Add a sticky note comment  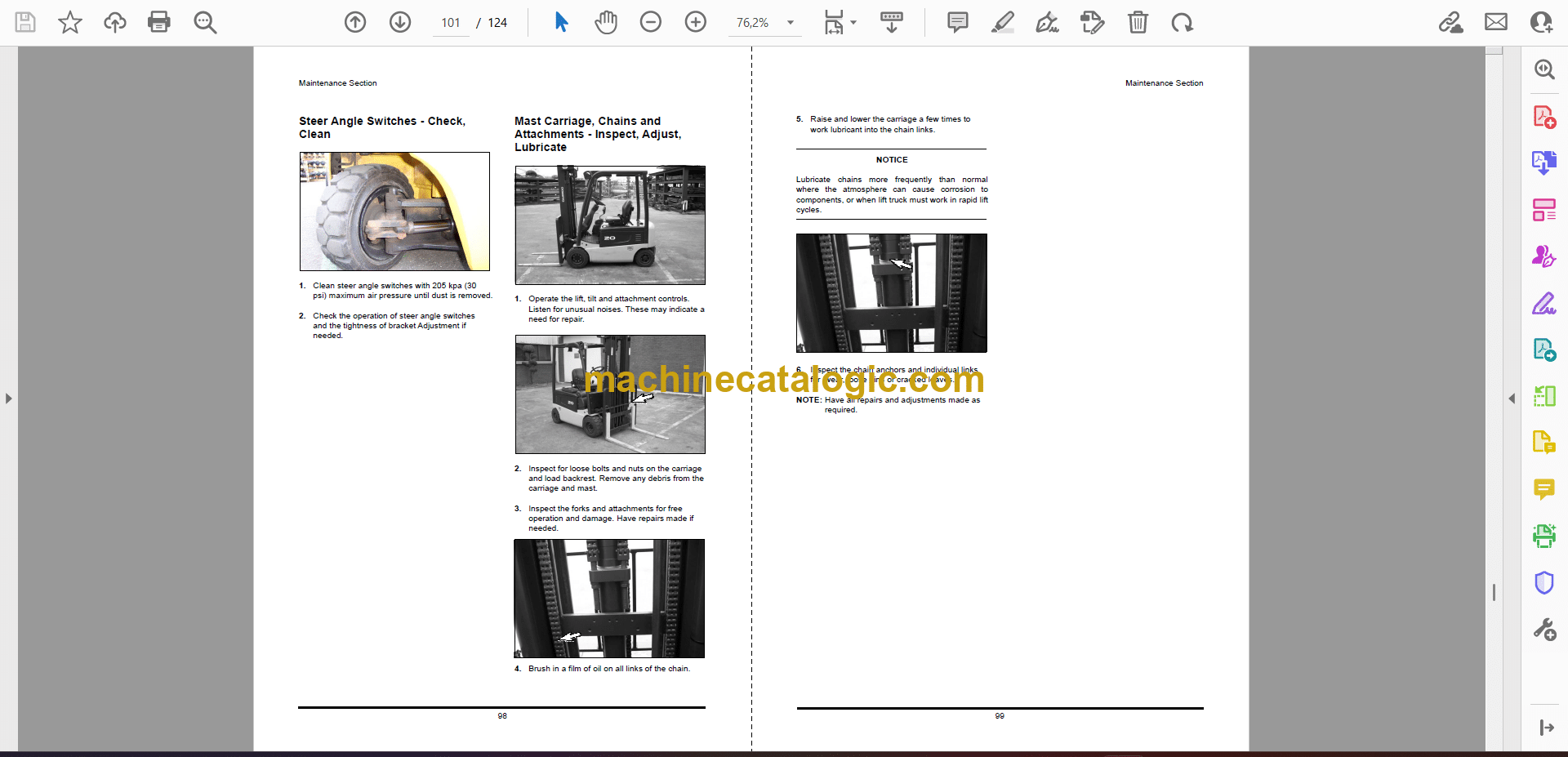(957, 22)
